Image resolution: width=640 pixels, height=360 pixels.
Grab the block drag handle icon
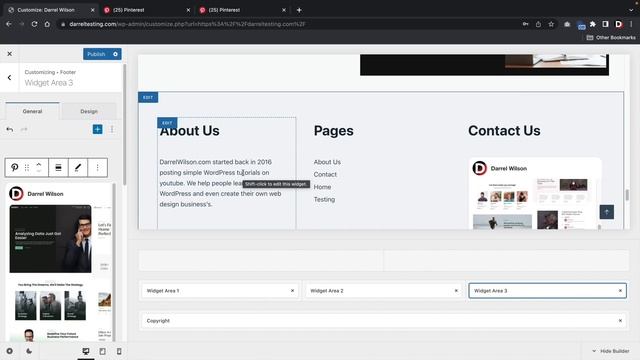tap(27, 167)
